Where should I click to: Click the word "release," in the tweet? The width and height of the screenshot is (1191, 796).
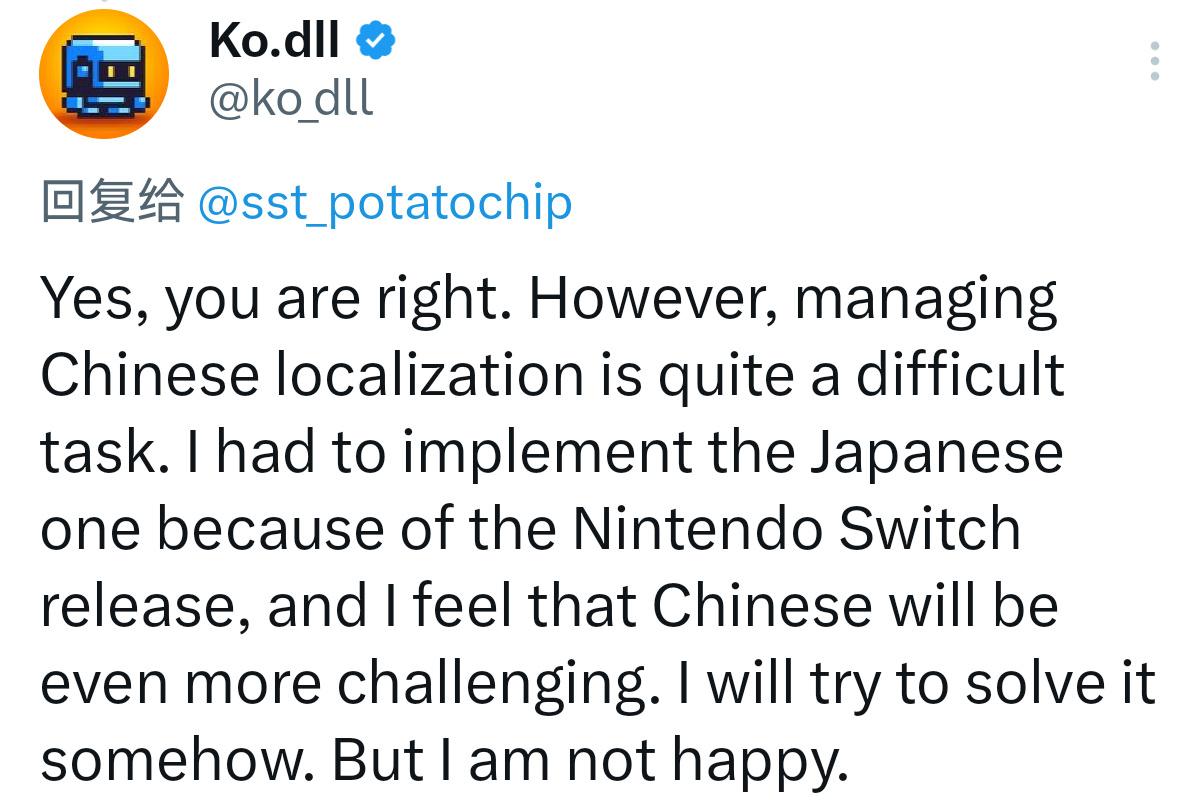[x=146, y=606]
